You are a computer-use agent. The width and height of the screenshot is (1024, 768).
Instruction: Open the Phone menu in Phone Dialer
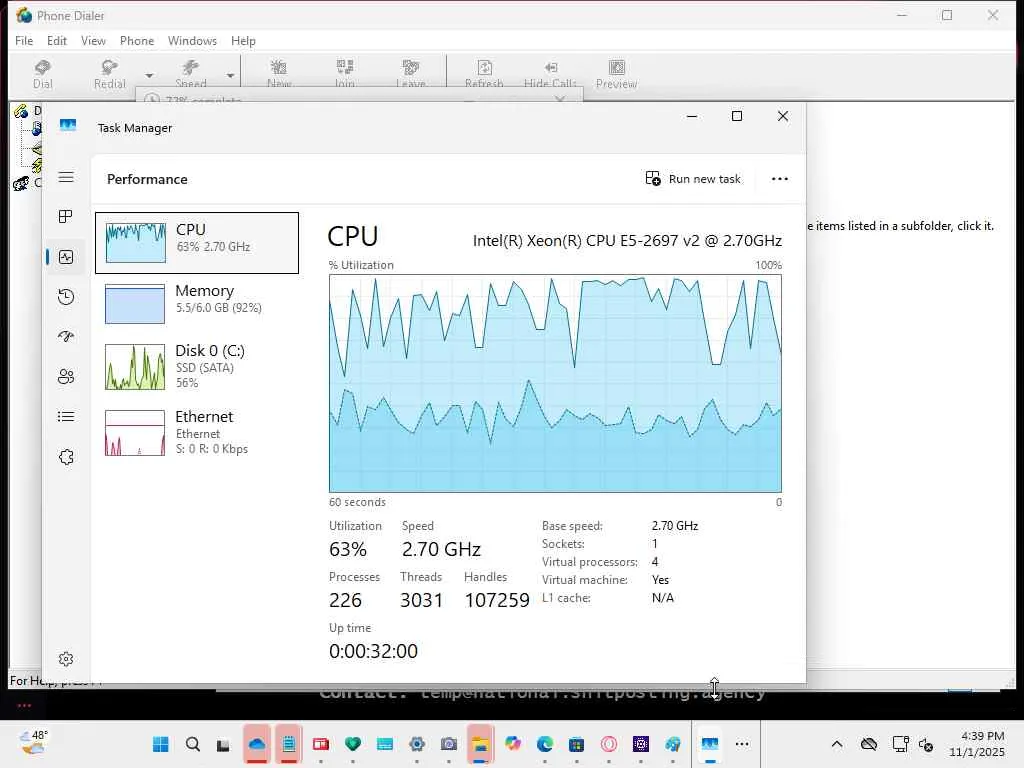(x=137, y=40)
